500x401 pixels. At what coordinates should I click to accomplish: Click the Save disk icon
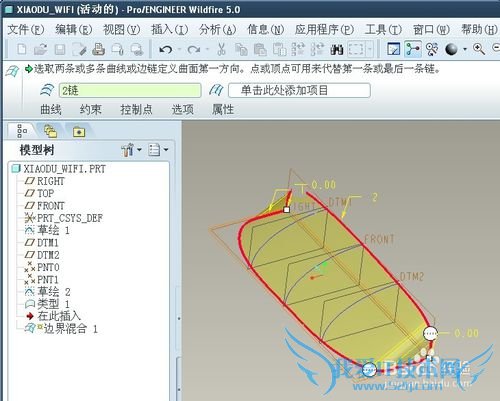pyautogui.click(x=60, y=50)
